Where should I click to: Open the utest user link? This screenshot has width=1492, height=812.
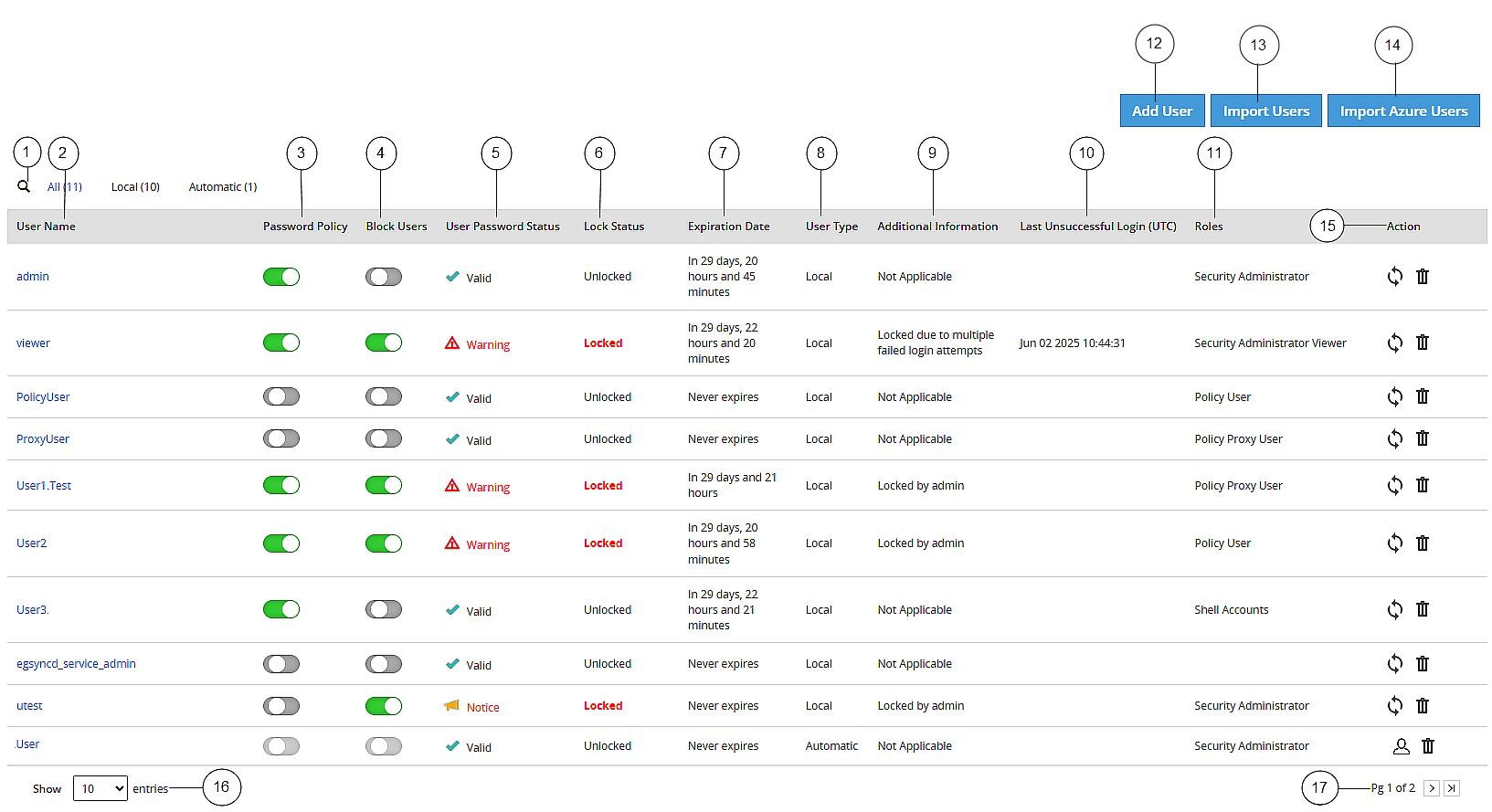tap(29, 705)
